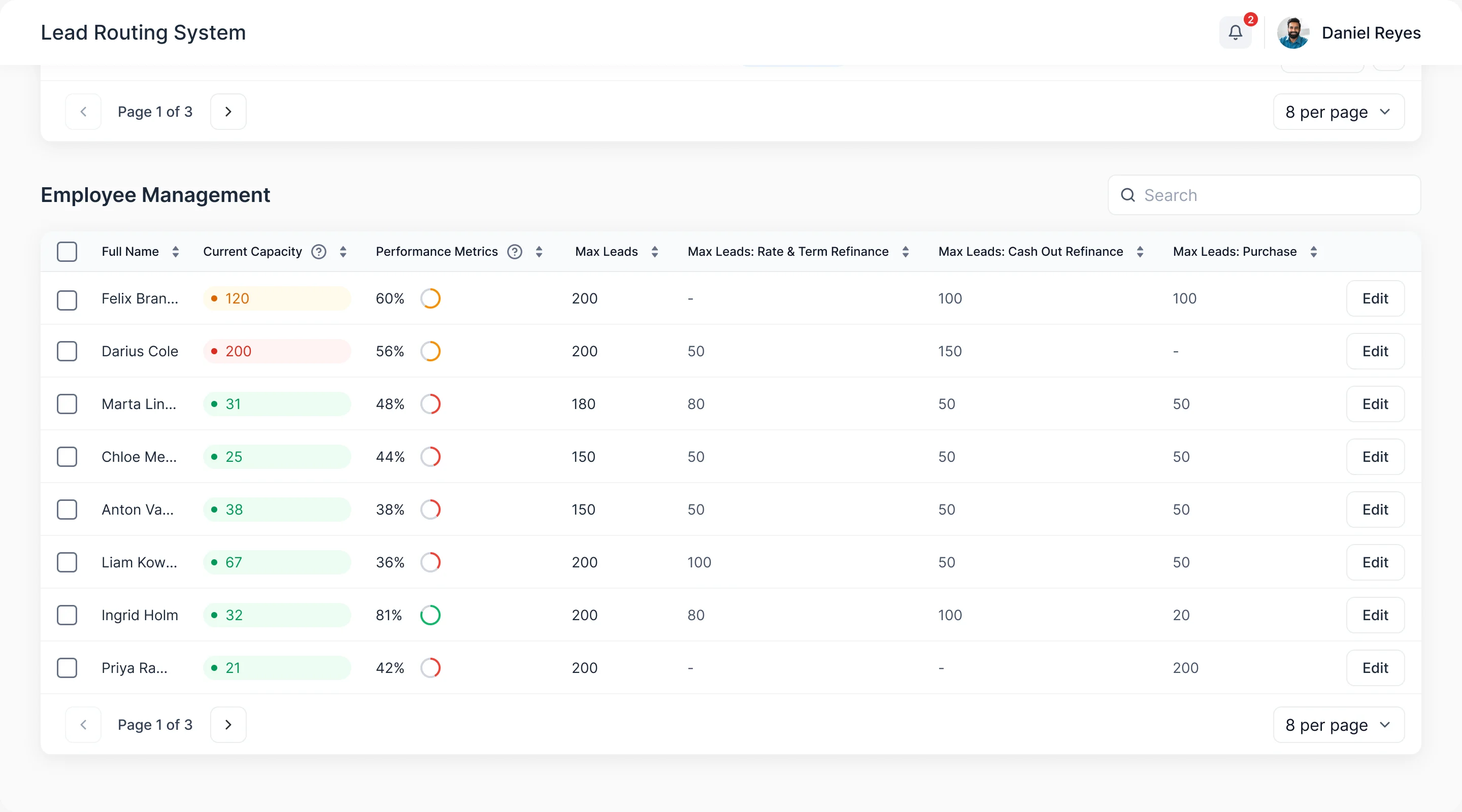The width and height of the screenshot is (1462, 812).
Task: Select the Darius Cole row checkbox
Action: coord(67,351)
